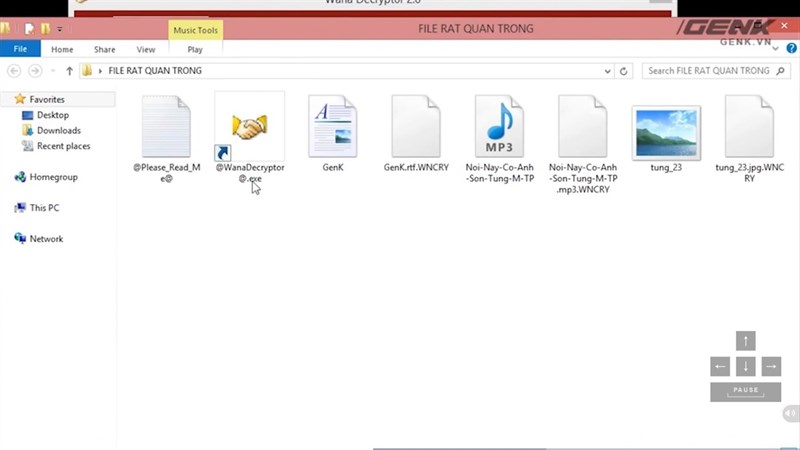Open the Play tab under Music Tools
Viewport: 800px width, 450px height.
195,49
